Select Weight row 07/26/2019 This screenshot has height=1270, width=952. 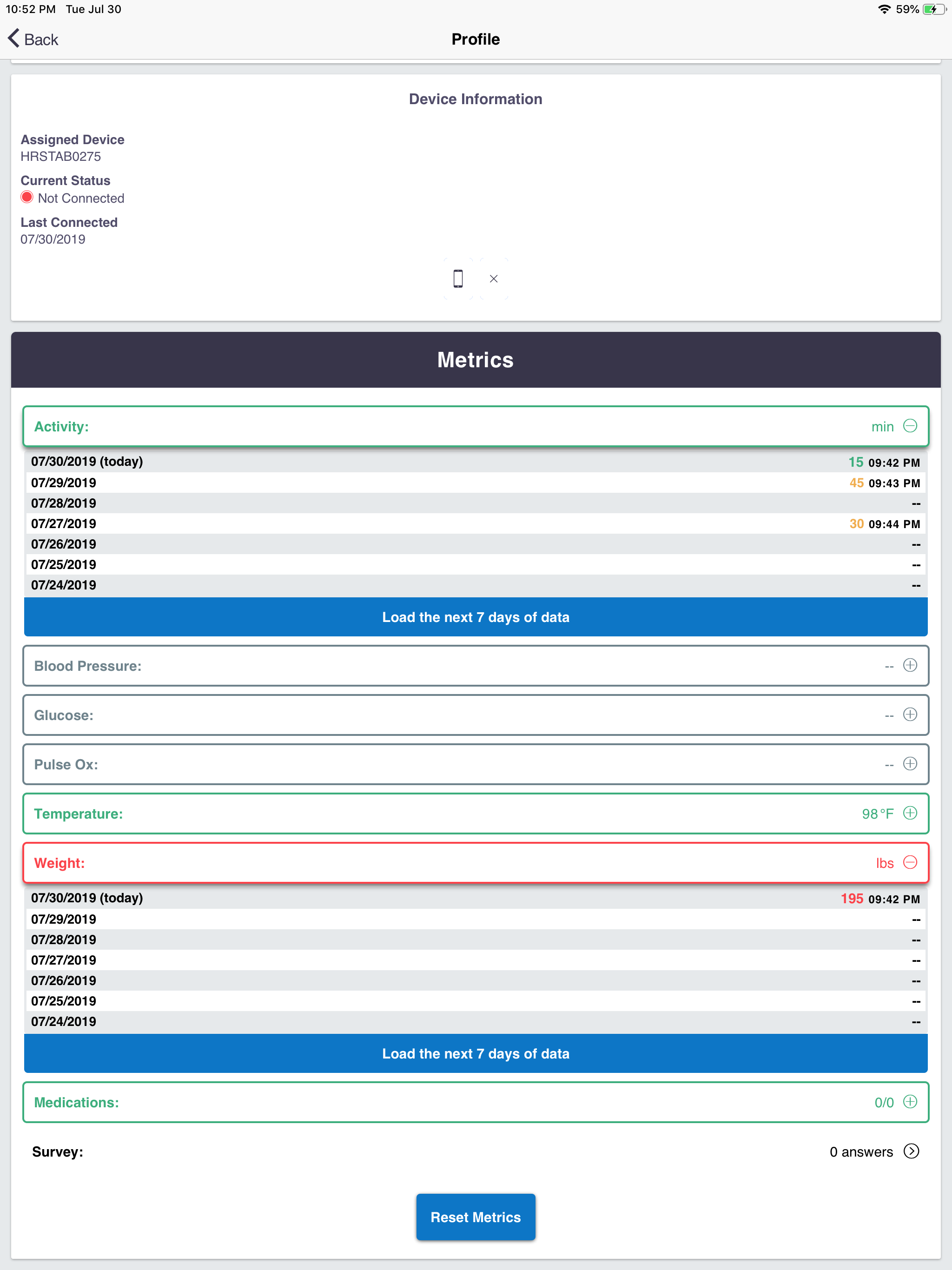tap(476, 980)
